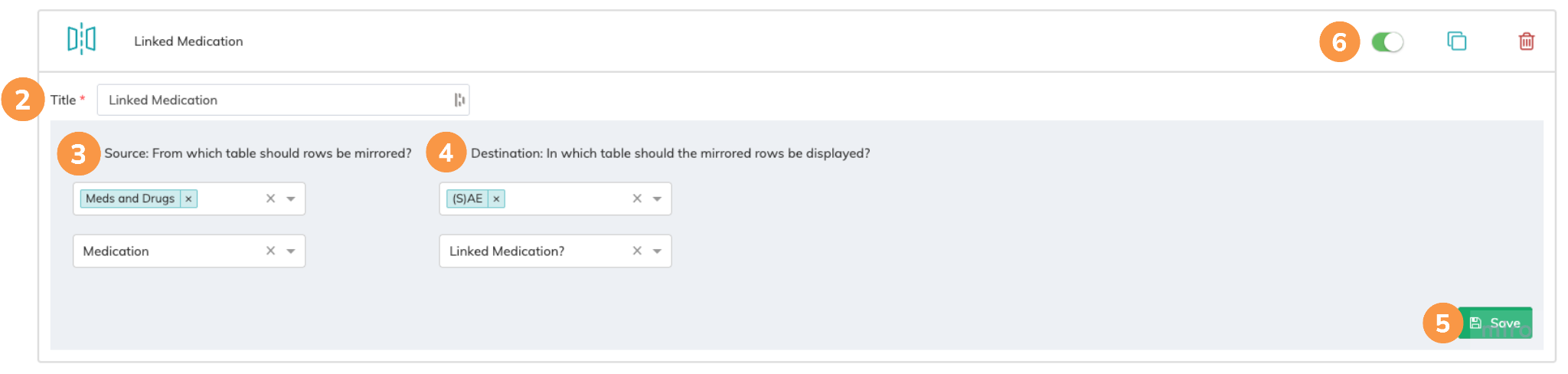Toggle the Linked Medication enable switch
Screen dimensions: 1568x374
(x=1387, y=42)
